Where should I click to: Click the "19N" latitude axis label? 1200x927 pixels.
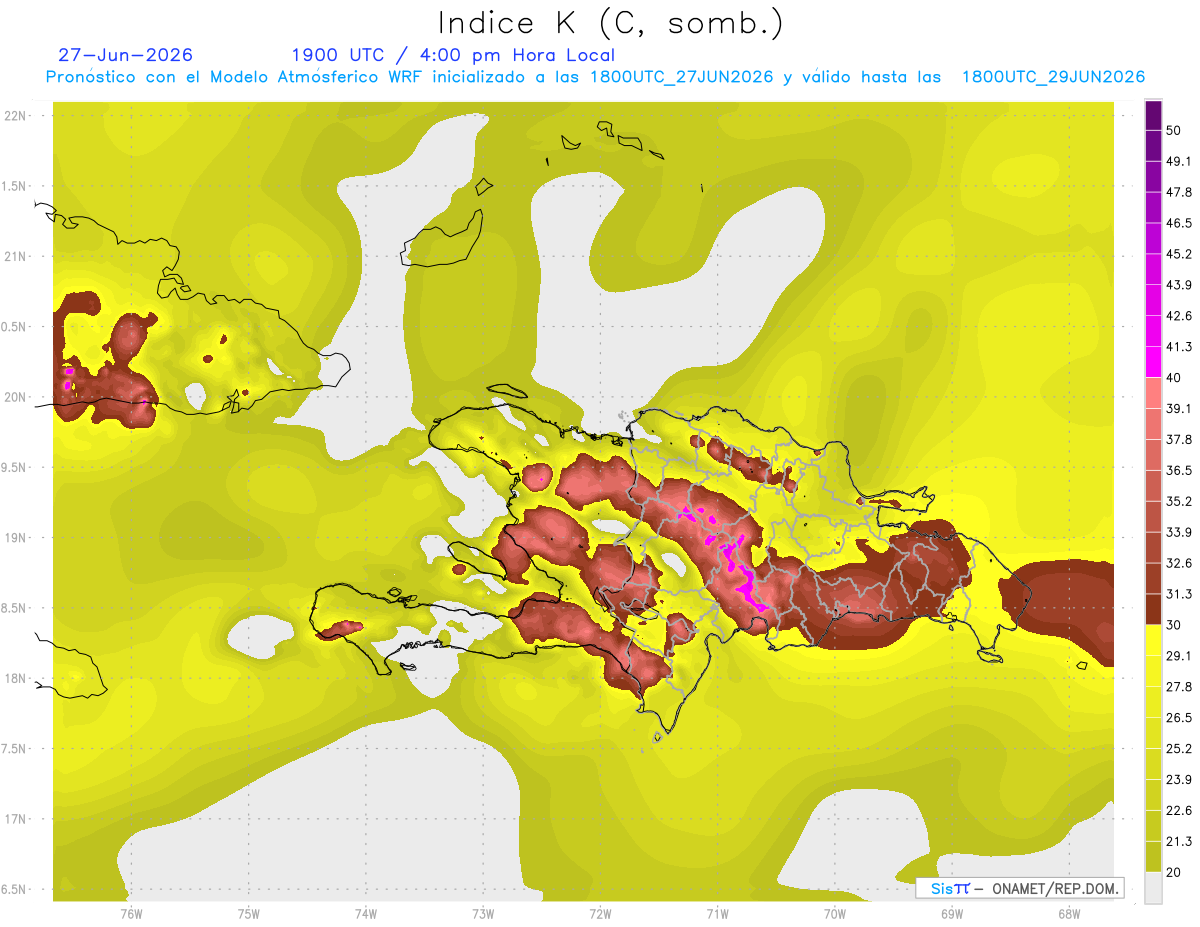click(x=16, y=538)
